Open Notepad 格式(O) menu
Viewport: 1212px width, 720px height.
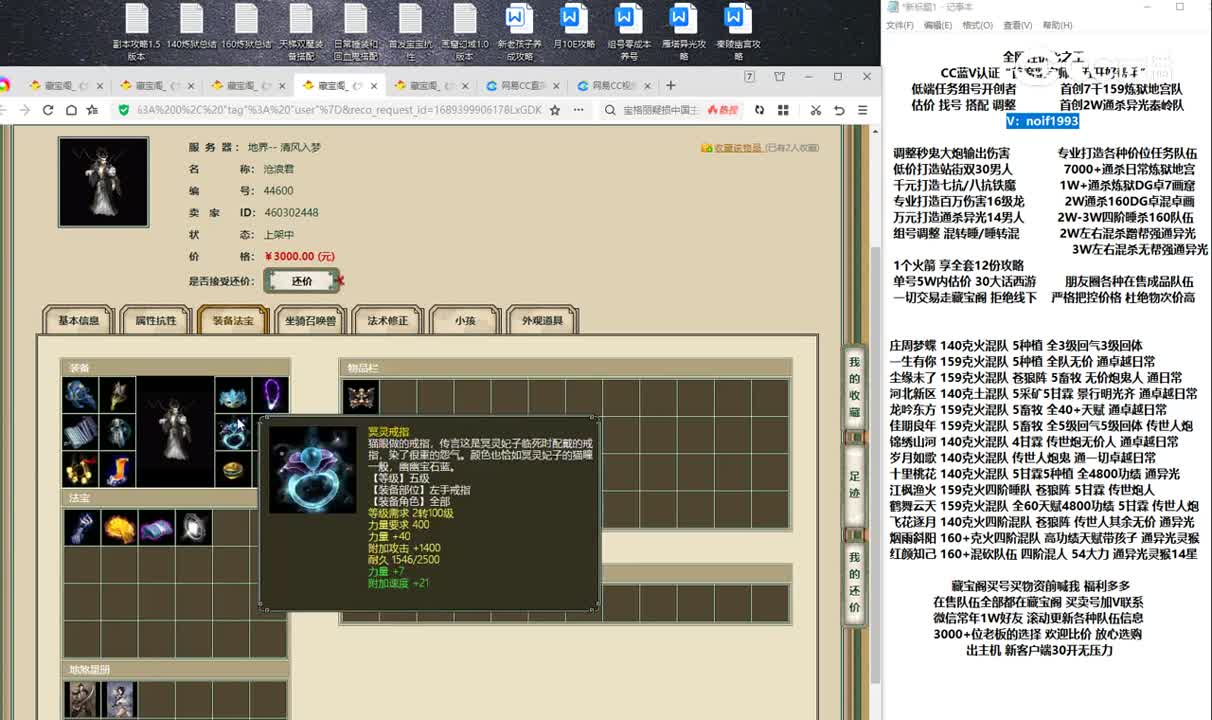977,25
